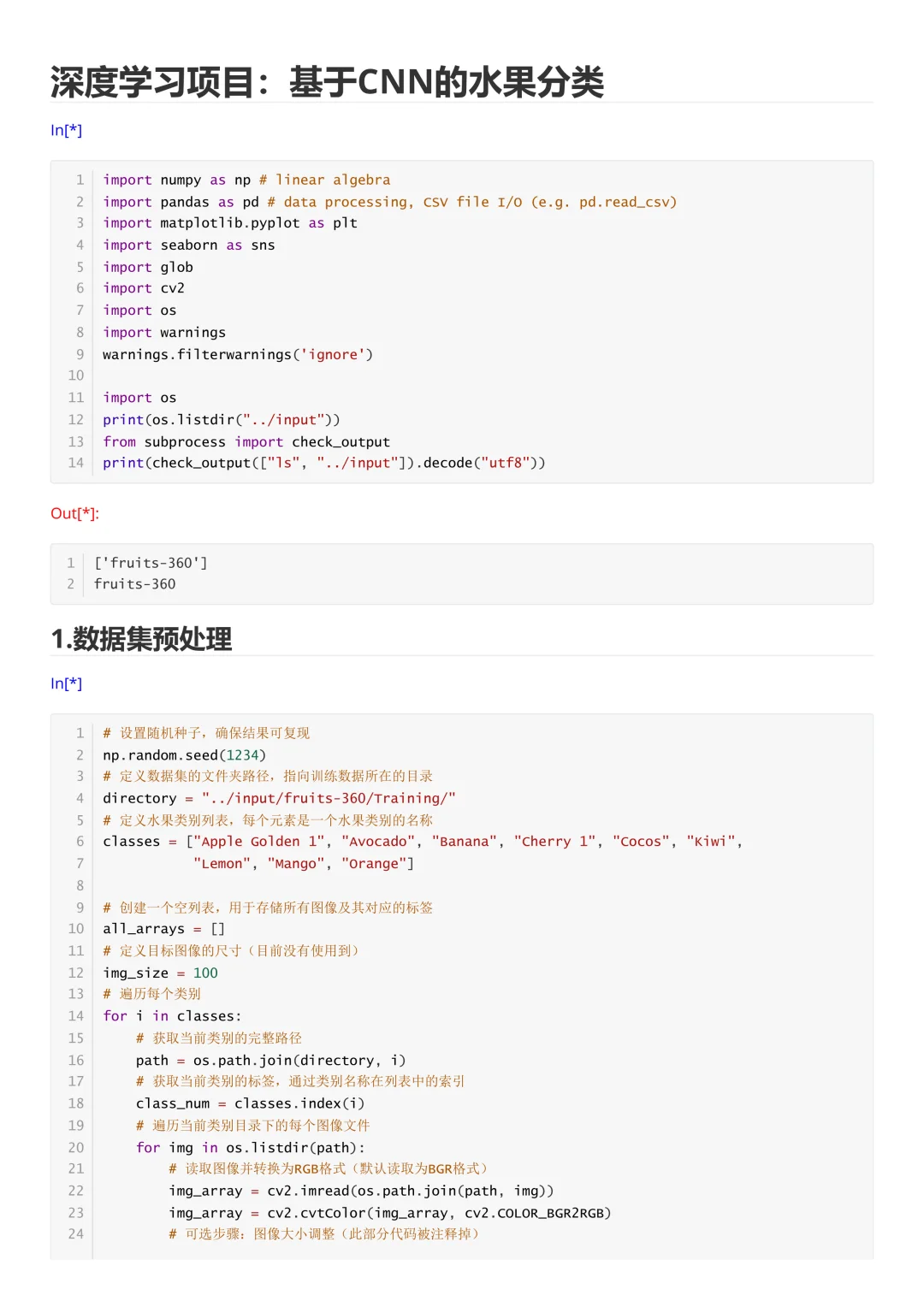Click the Out[*]: output label
This screenshot has width=924, height=1307.
[74, 513]
